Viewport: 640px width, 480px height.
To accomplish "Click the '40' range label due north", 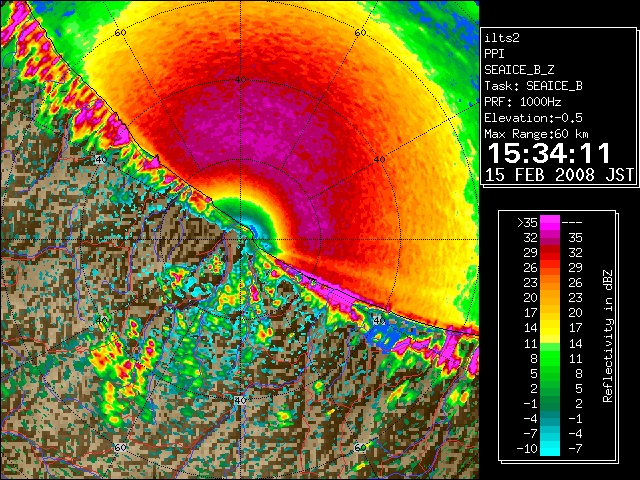I will click(x=240, y=80).
